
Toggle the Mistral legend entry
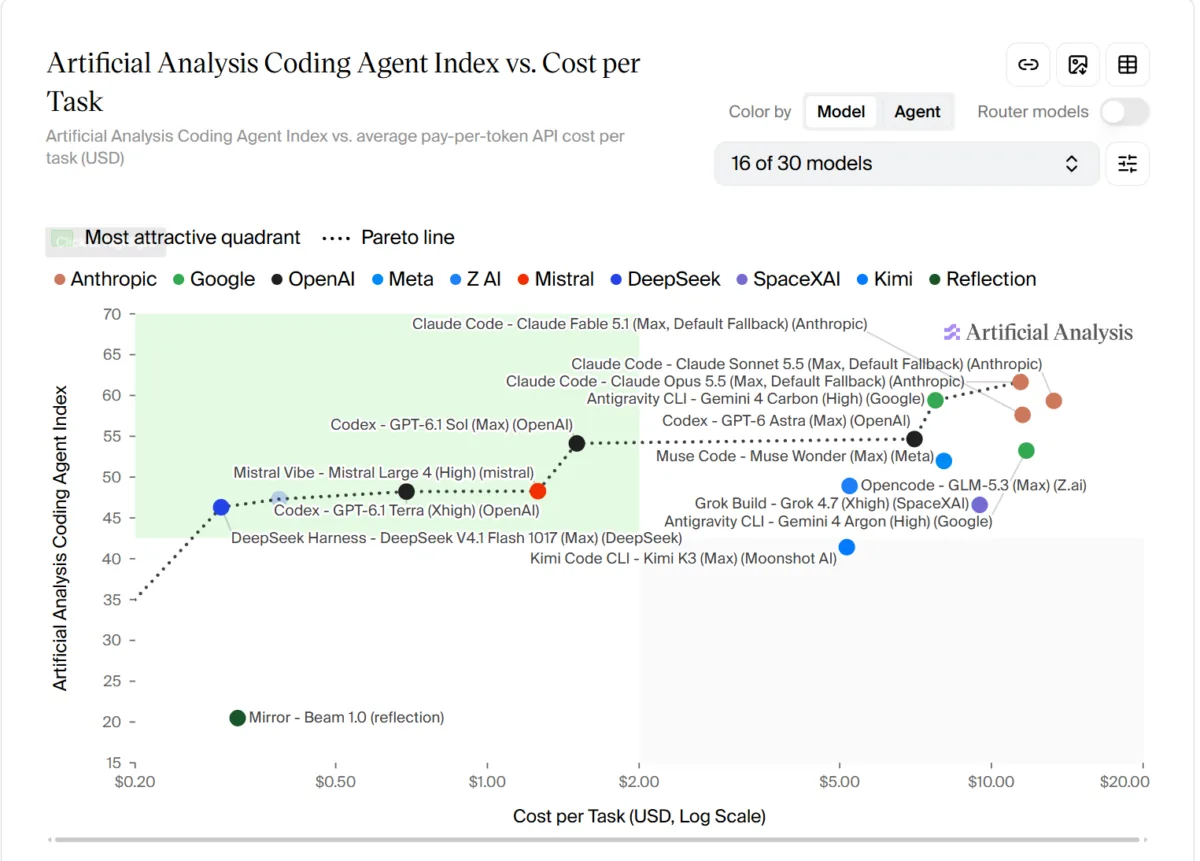pos(555,279)
